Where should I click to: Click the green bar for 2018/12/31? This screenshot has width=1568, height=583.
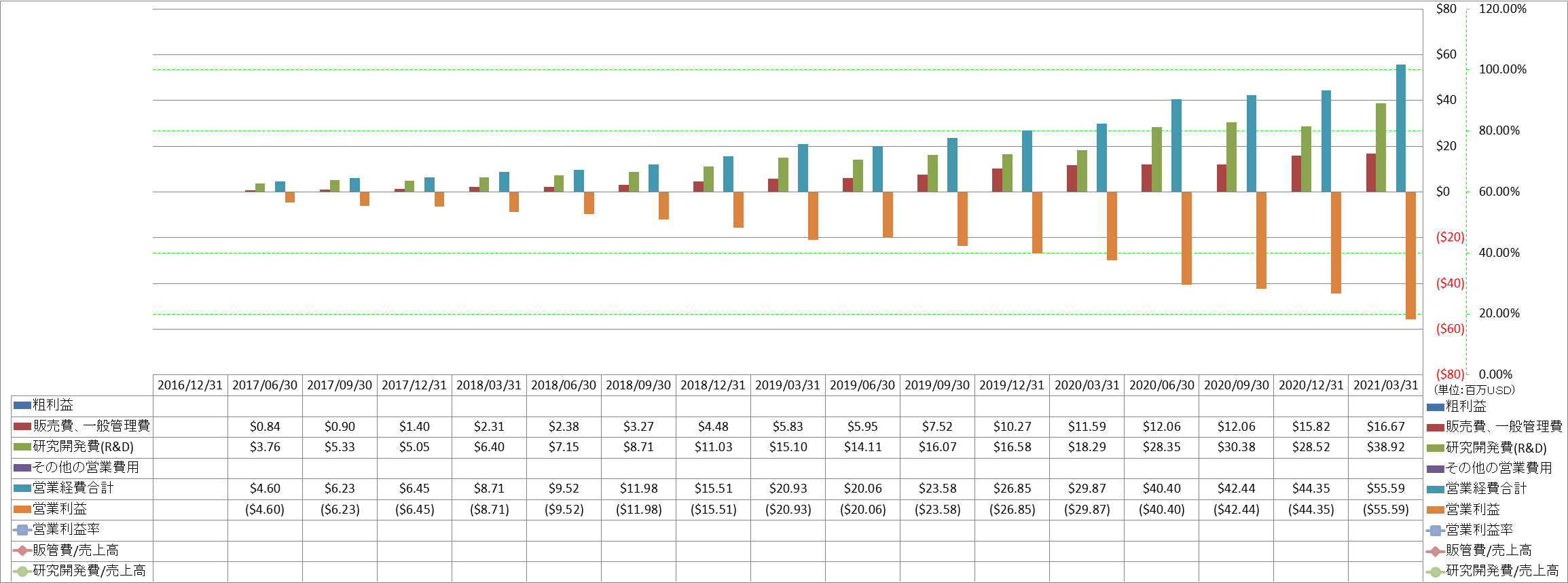[708, 179]
